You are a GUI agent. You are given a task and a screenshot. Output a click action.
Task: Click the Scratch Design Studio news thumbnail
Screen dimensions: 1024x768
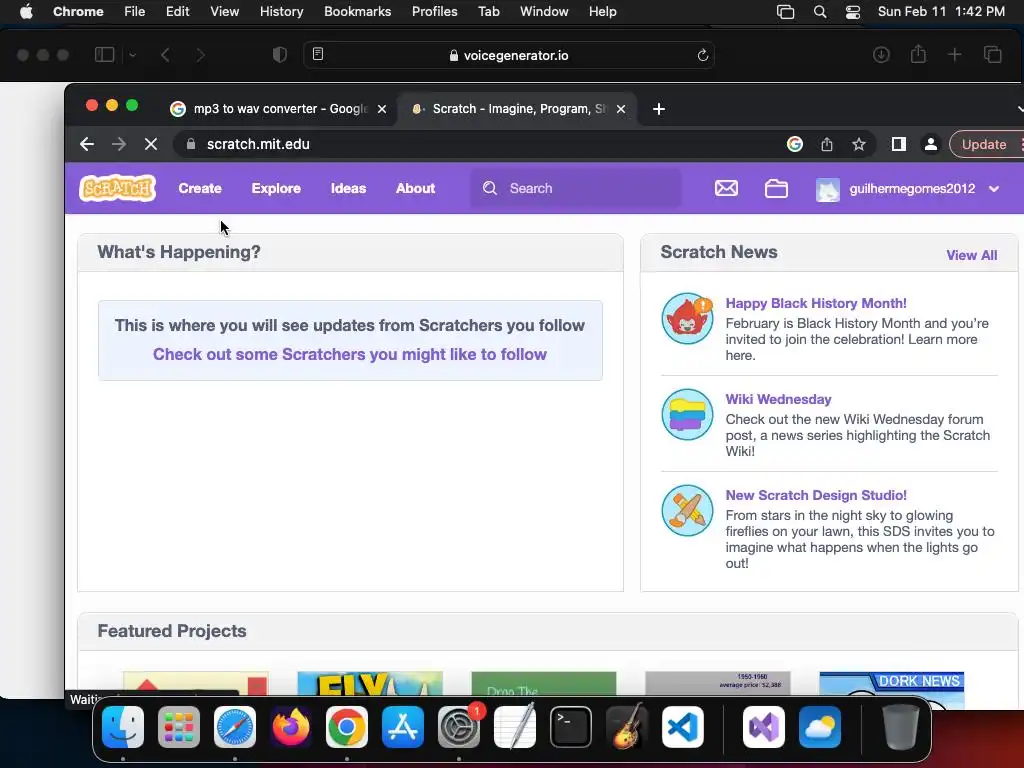click(x=687, y=511)
